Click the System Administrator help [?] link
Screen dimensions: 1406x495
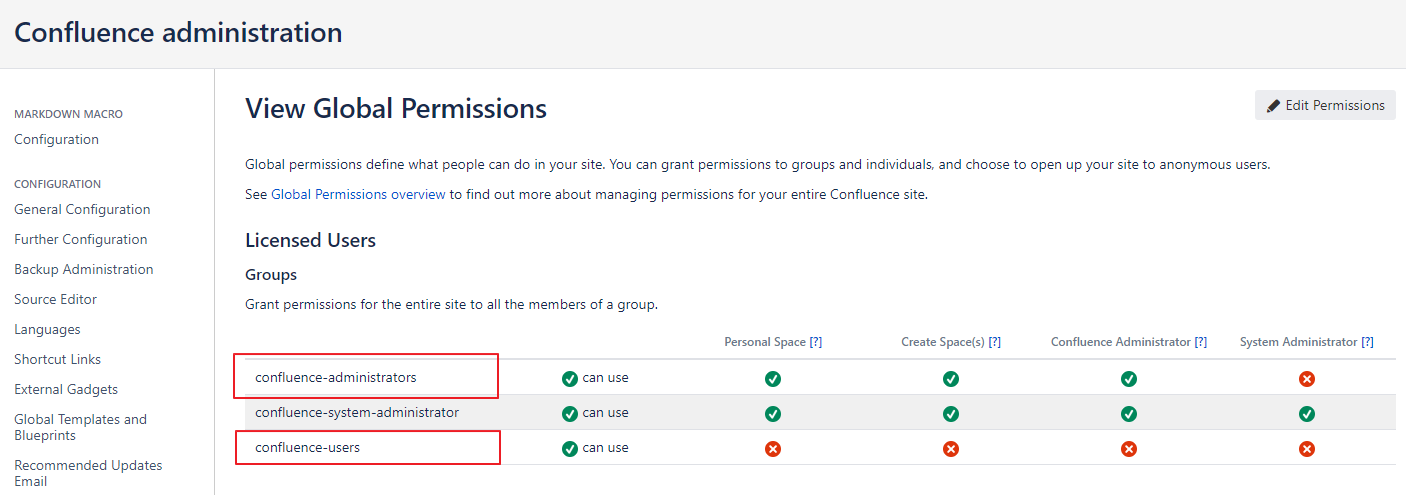click(x=1367, y=342)
